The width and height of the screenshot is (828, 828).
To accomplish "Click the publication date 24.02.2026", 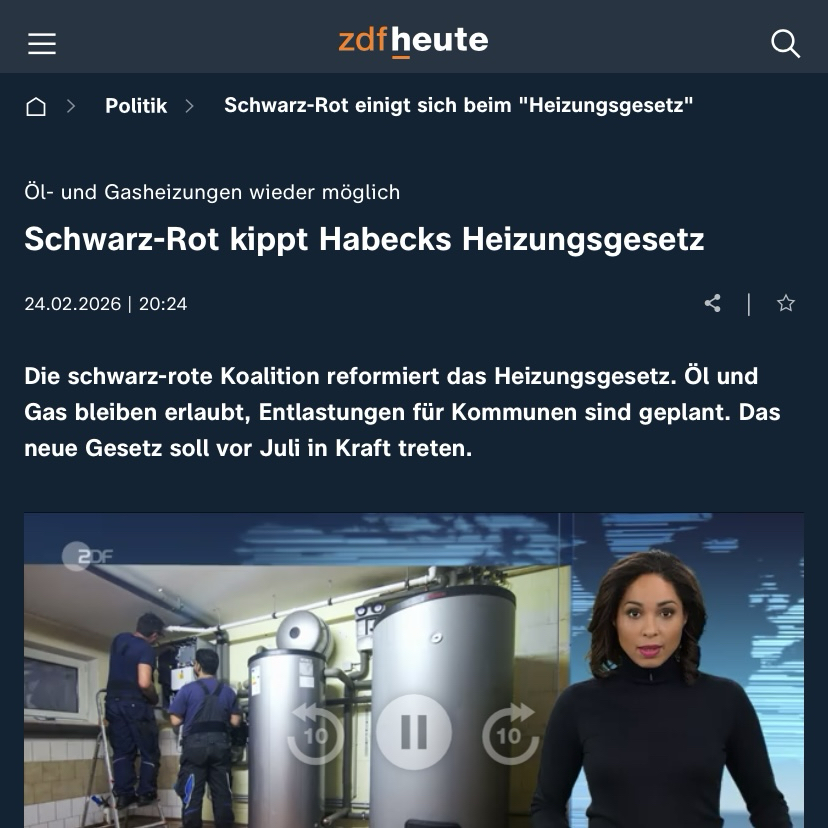I will (73, 304).
